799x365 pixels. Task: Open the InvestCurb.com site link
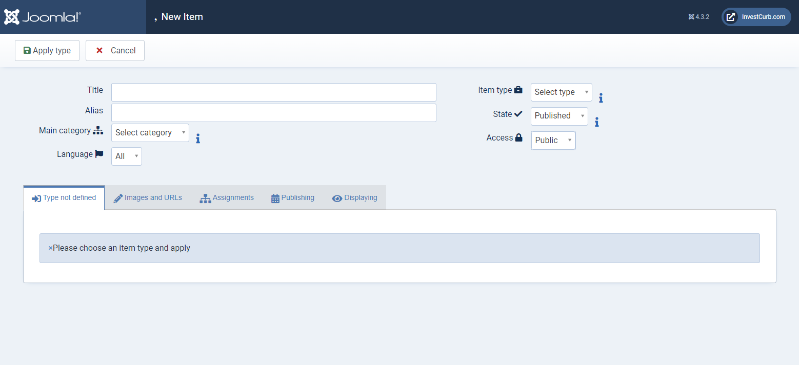(x=756, y=17)
